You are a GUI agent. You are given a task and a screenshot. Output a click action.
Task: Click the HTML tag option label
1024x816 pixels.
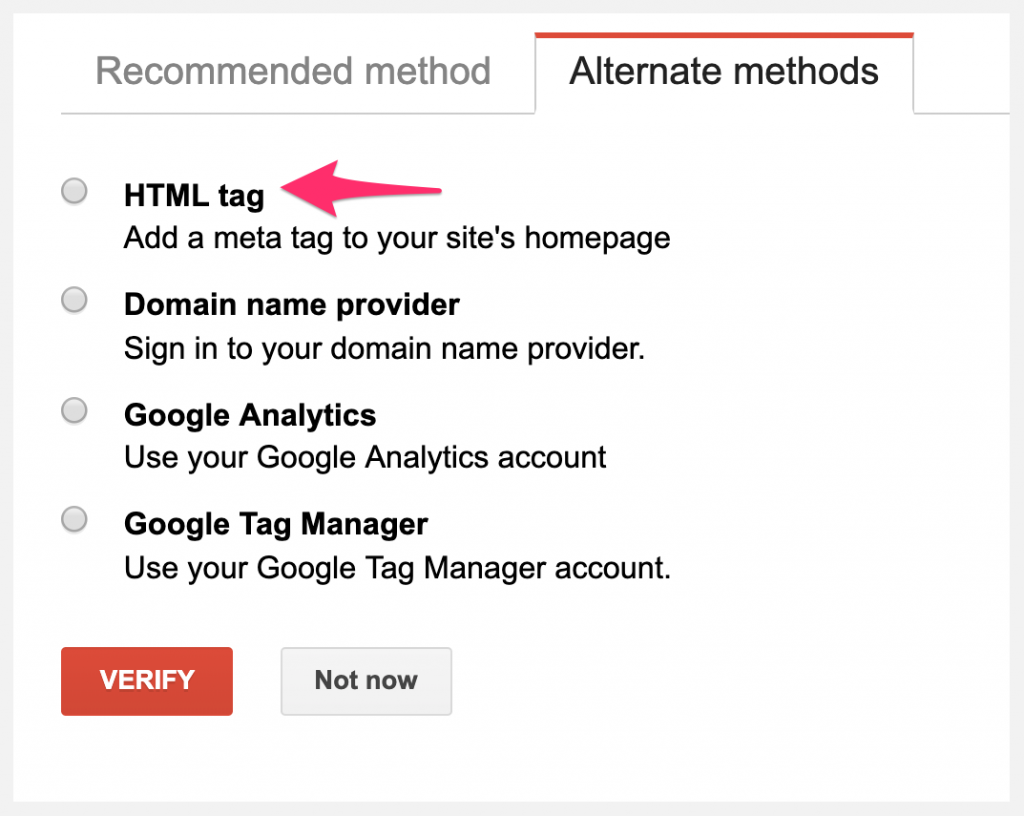point(194,196)
